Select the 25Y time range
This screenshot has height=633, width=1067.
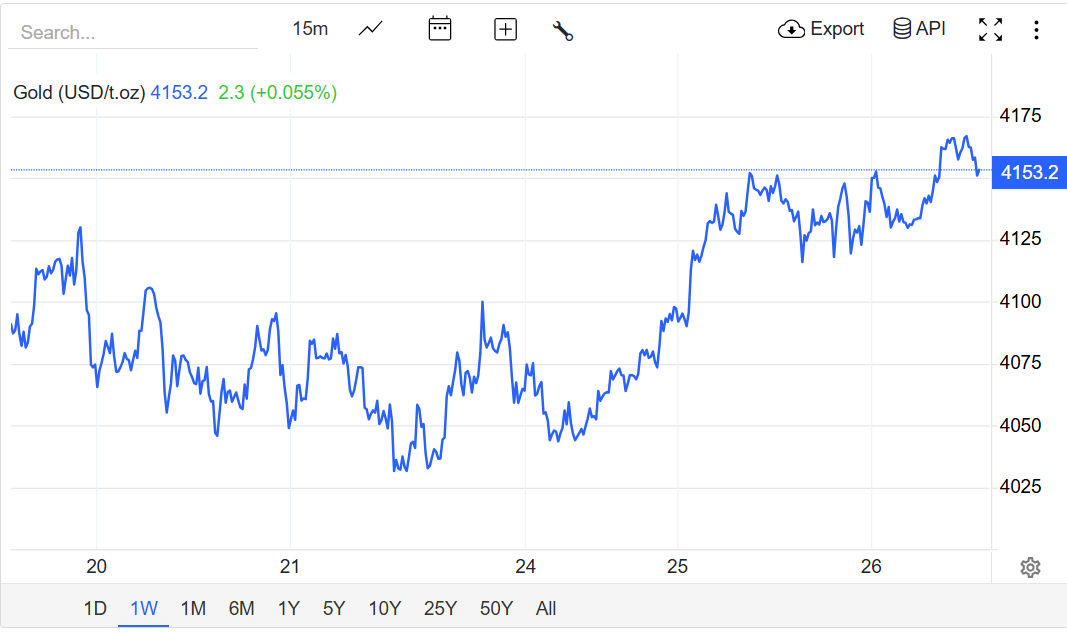click(440, 608)
